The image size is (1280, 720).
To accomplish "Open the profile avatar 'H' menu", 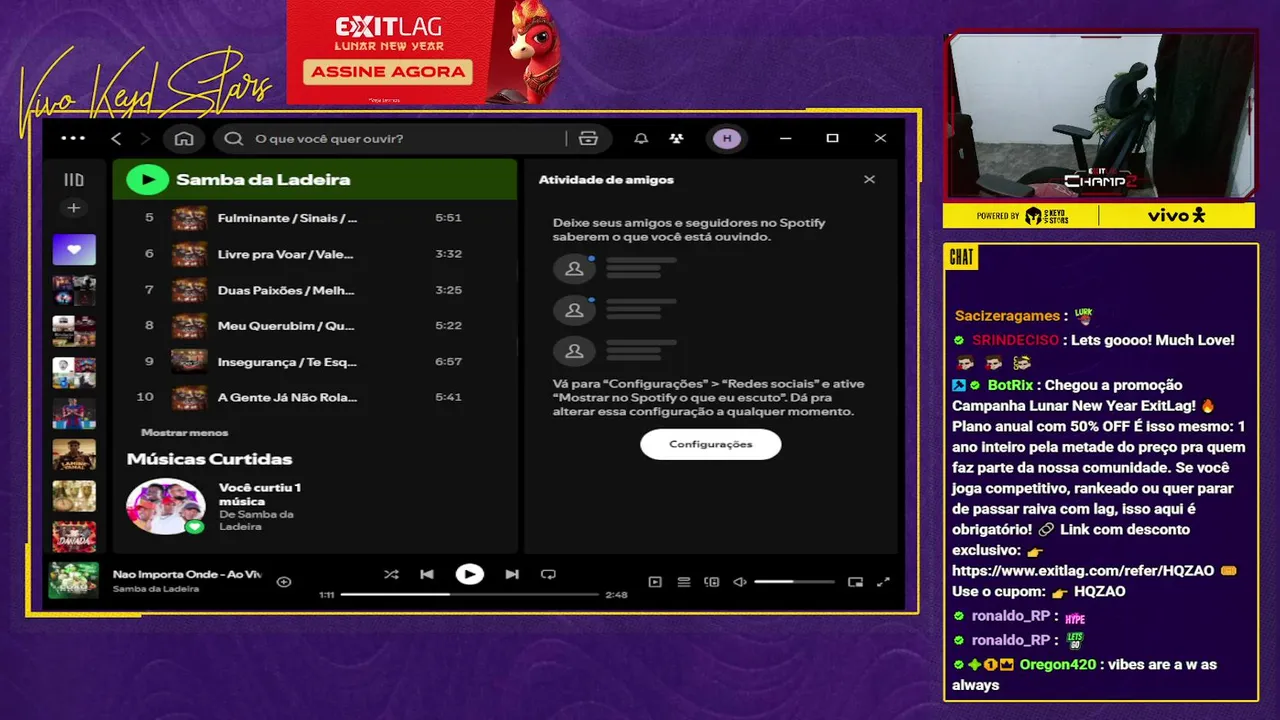I will [x=727, y=138].
